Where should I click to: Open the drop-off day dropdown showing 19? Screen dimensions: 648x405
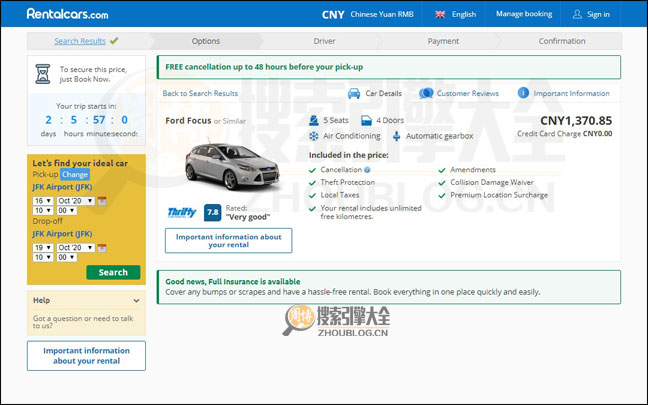click(43, 248)
